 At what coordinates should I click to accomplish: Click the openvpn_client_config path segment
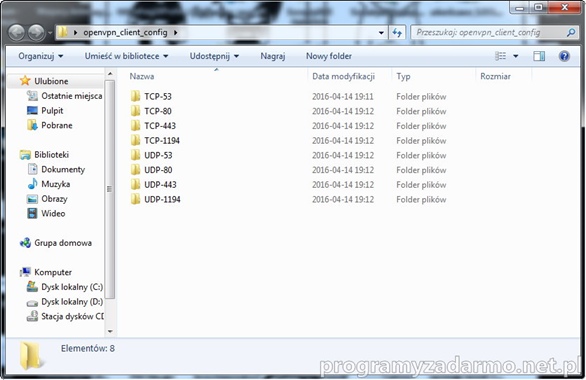click(125, 33)
